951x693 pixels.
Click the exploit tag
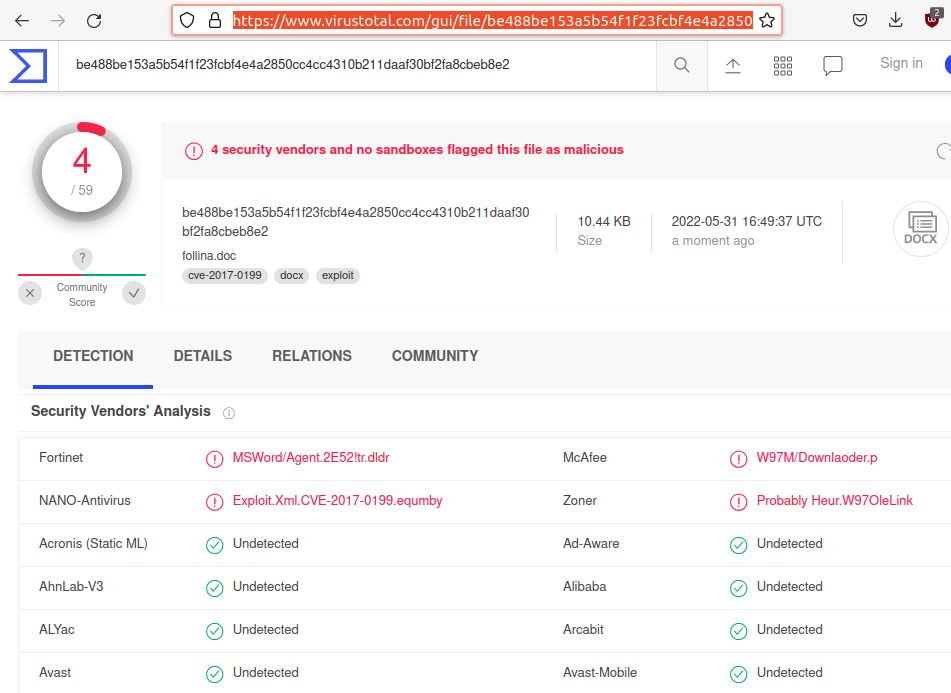pyautogui.click(x=338, y=275)
